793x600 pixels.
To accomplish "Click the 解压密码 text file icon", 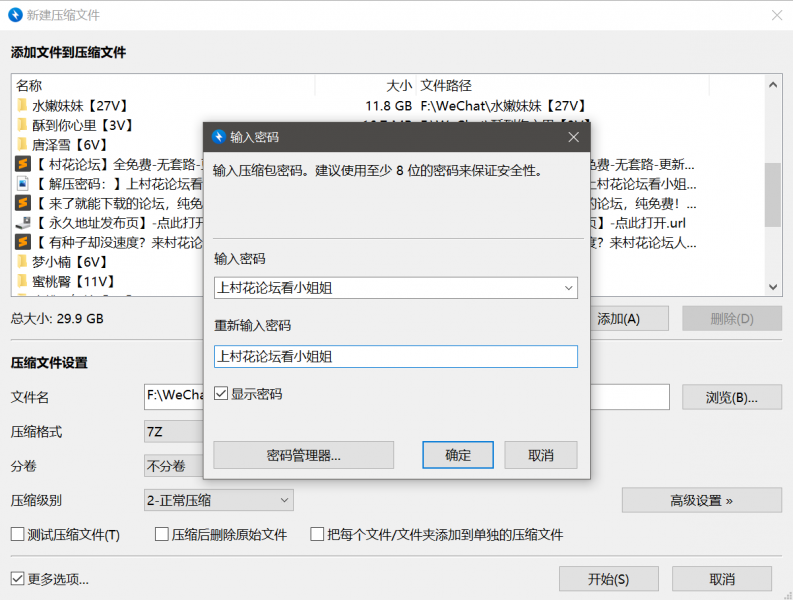I will click(22, 183).
